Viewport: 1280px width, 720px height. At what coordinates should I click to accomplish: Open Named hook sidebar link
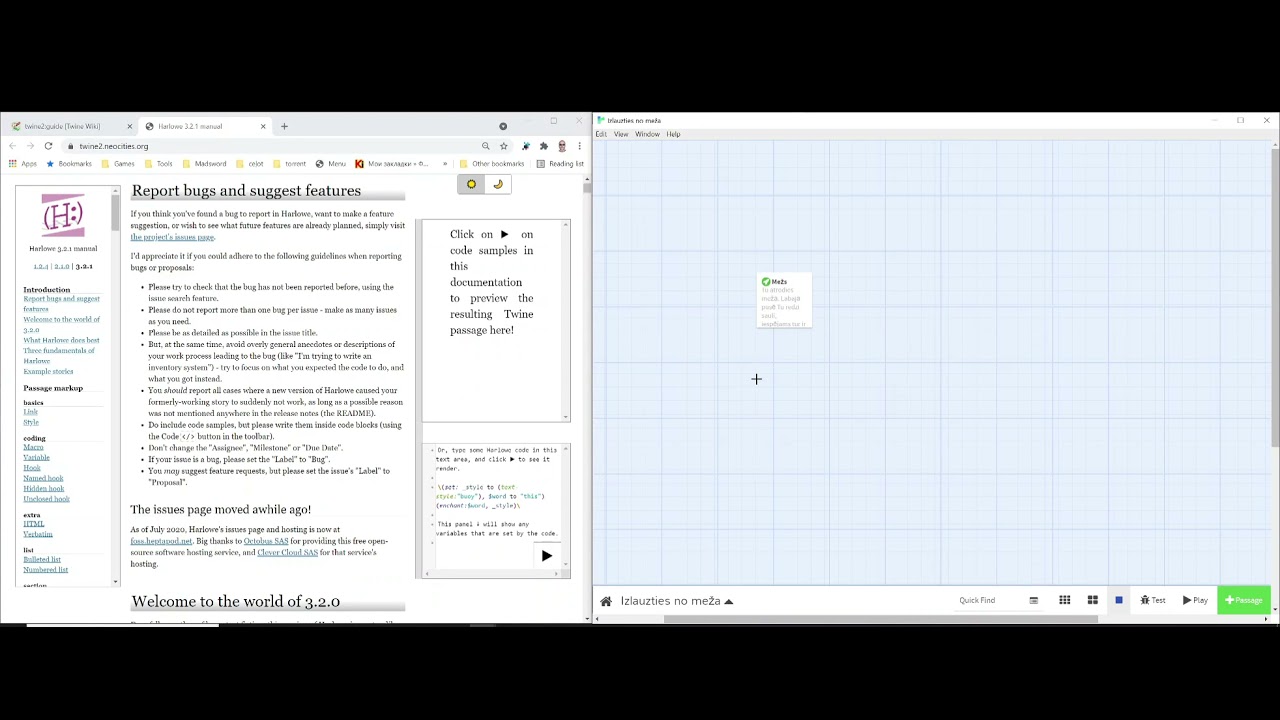click(43, 479)
